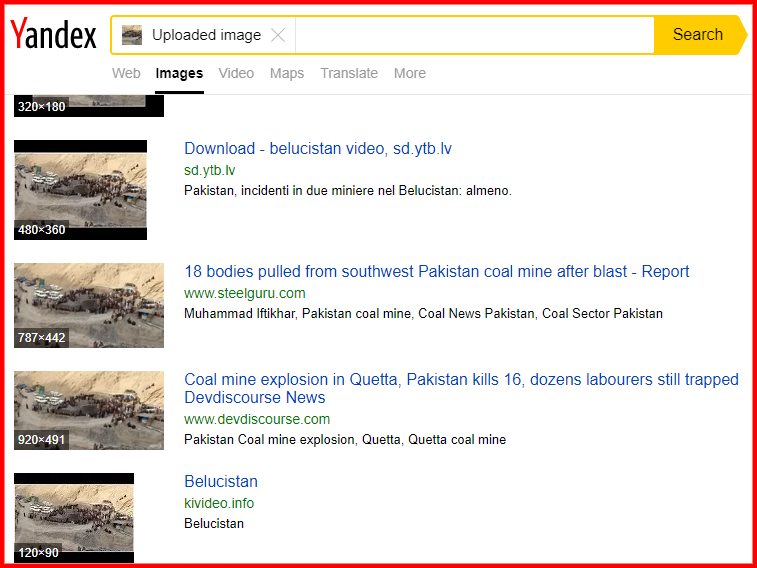Remove uploaded image with X icon
757x568 pixels.
point(278,35)
